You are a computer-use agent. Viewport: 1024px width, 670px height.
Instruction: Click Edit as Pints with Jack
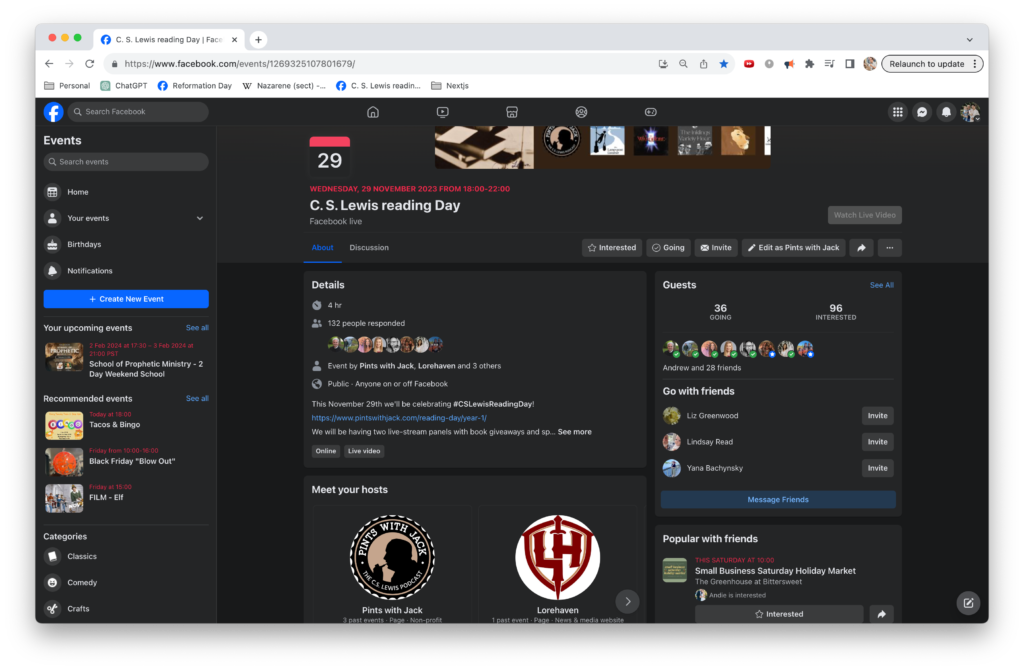coord(793,248)
